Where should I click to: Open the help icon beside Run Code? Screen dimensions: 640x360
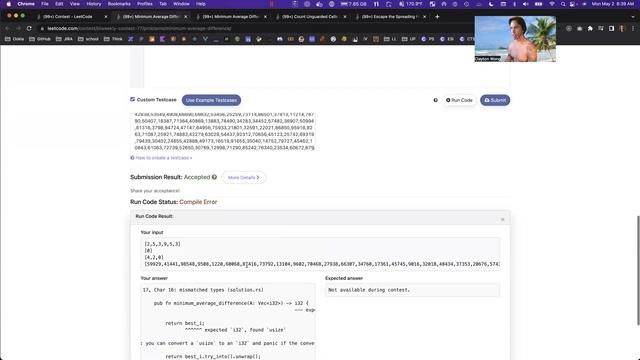coord(436,100)
